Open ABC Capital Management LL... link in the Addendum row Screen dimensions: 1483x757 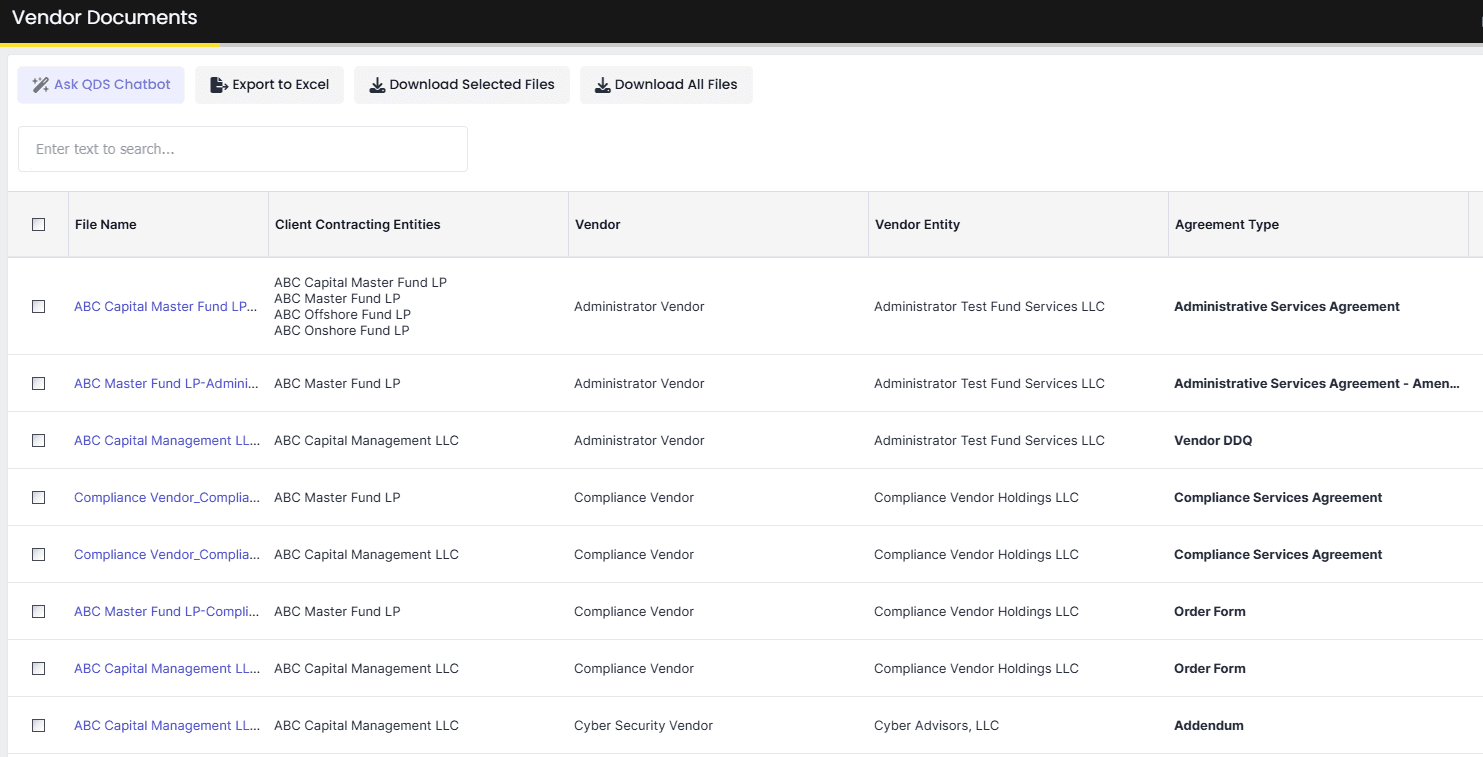[167, 726]
